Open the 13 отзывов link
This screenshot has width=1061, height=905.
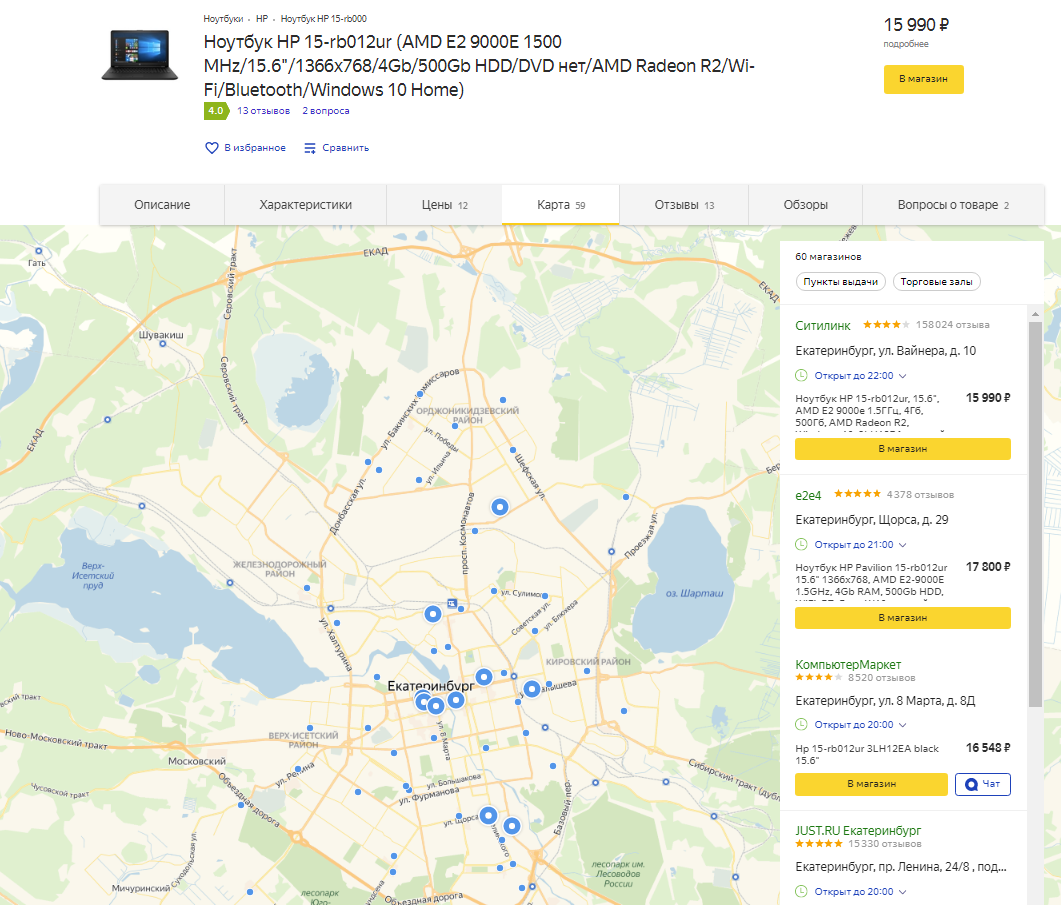pos(263,111)
